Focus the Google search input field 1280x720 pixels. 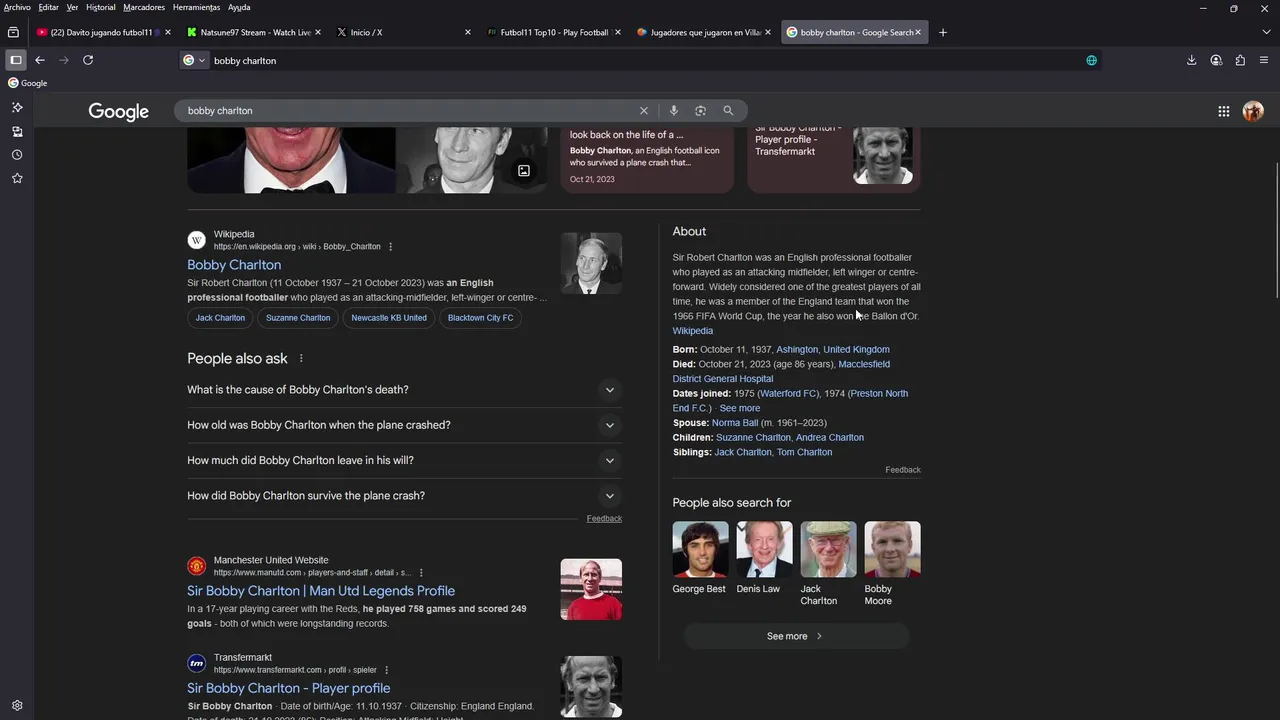[410, 111]
